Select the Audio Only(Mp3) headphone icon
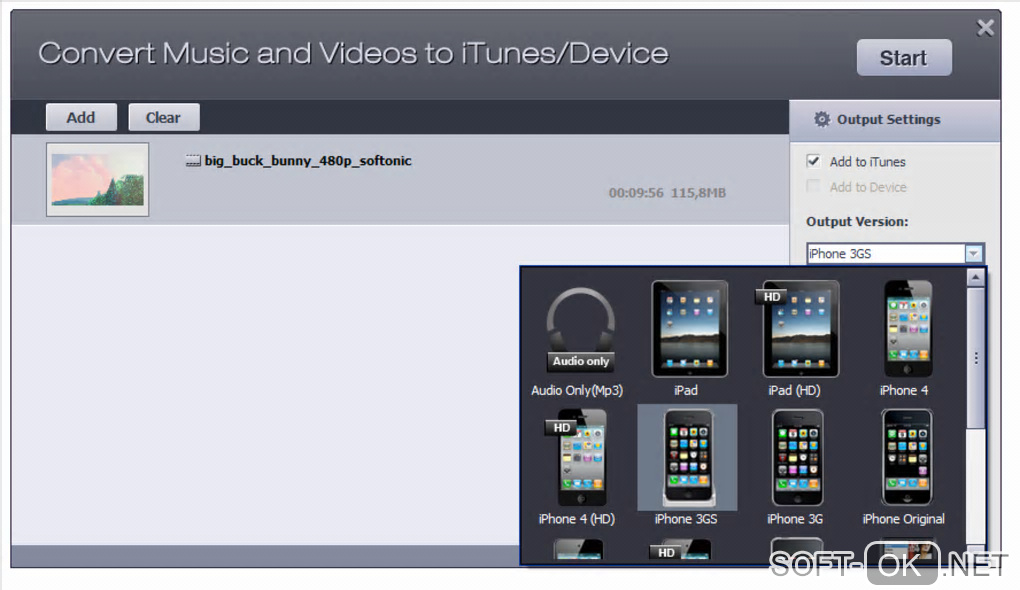The height and width of the screenshot is (590, 1020). (580, 329)
